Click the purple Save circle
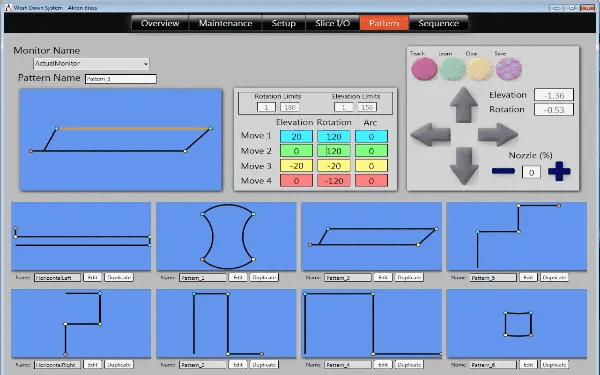 pyautogui.click(x=509, y=69)
